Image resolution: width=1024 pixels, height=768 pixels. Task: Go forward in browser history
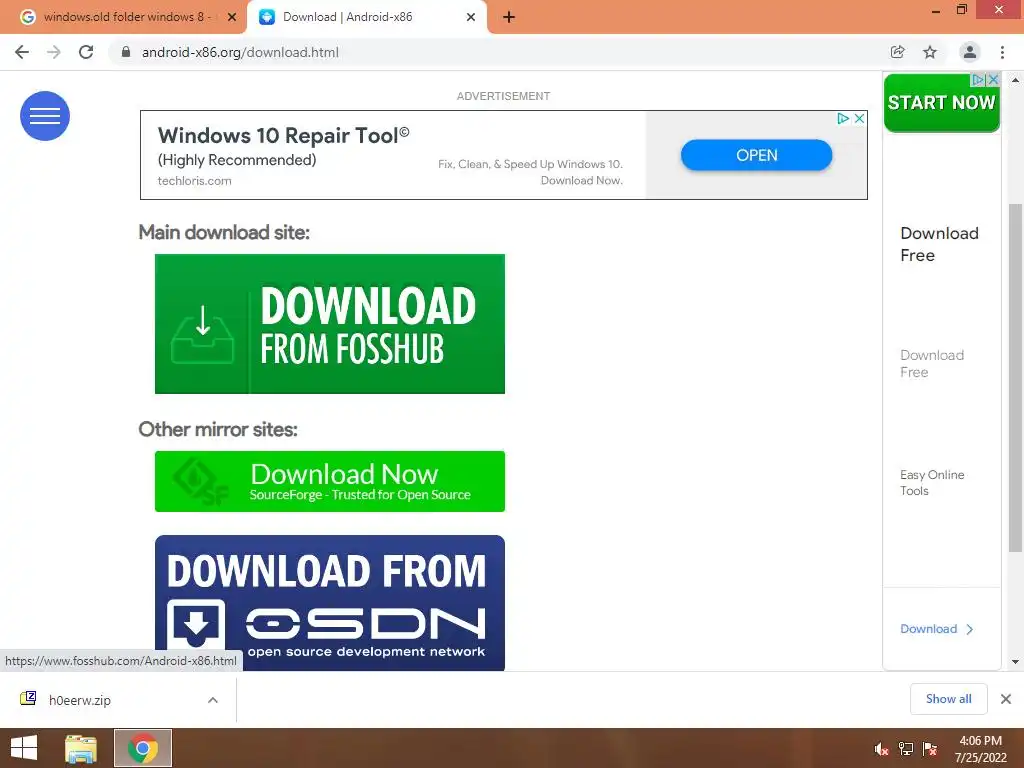pos(54,52)
